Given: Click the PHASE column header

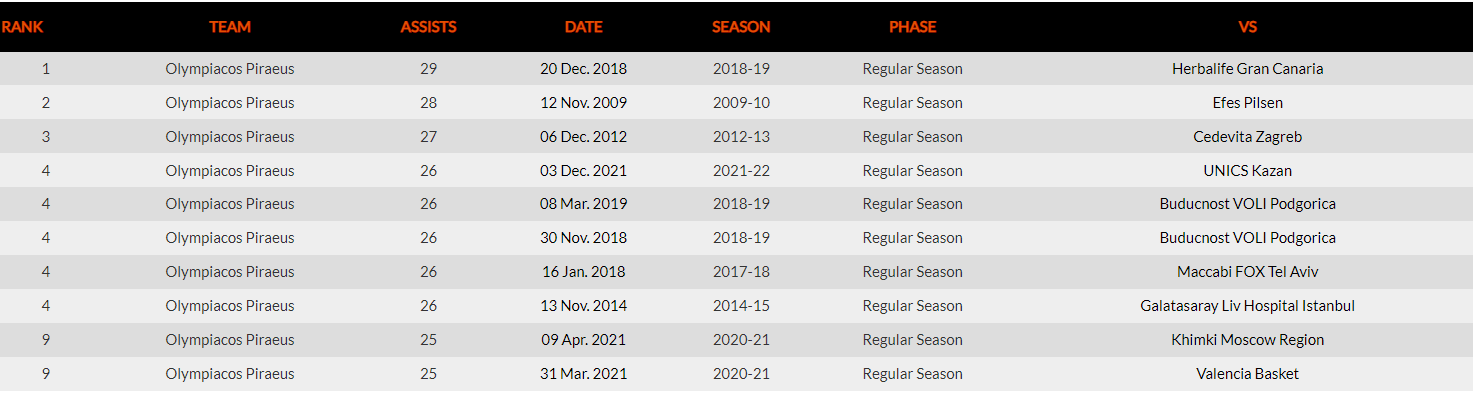Looking at the screenshot, I should (912, 27).
